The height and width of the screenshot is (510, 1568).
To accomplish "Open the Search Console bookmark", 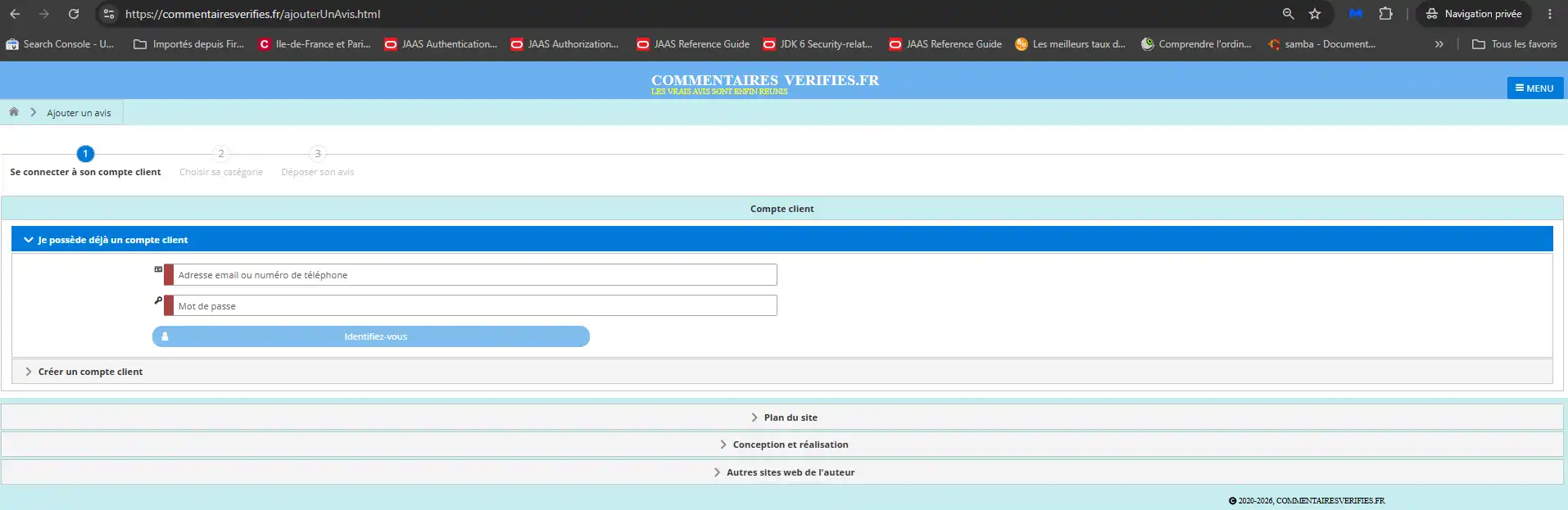I will (60, 44).
